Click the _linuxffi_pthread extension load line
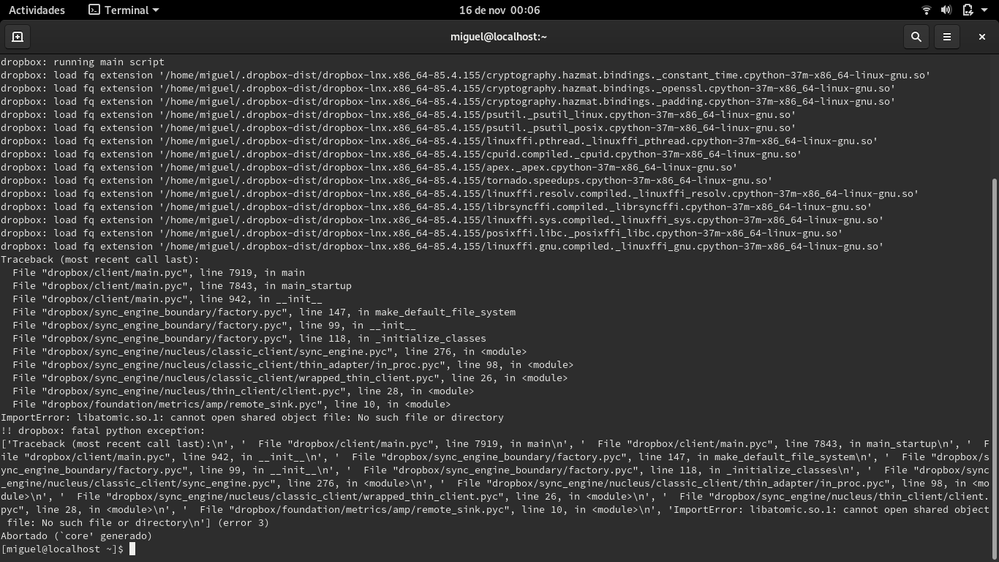The image size is (999, 562). pyautogui.click(x=439, y=141)
